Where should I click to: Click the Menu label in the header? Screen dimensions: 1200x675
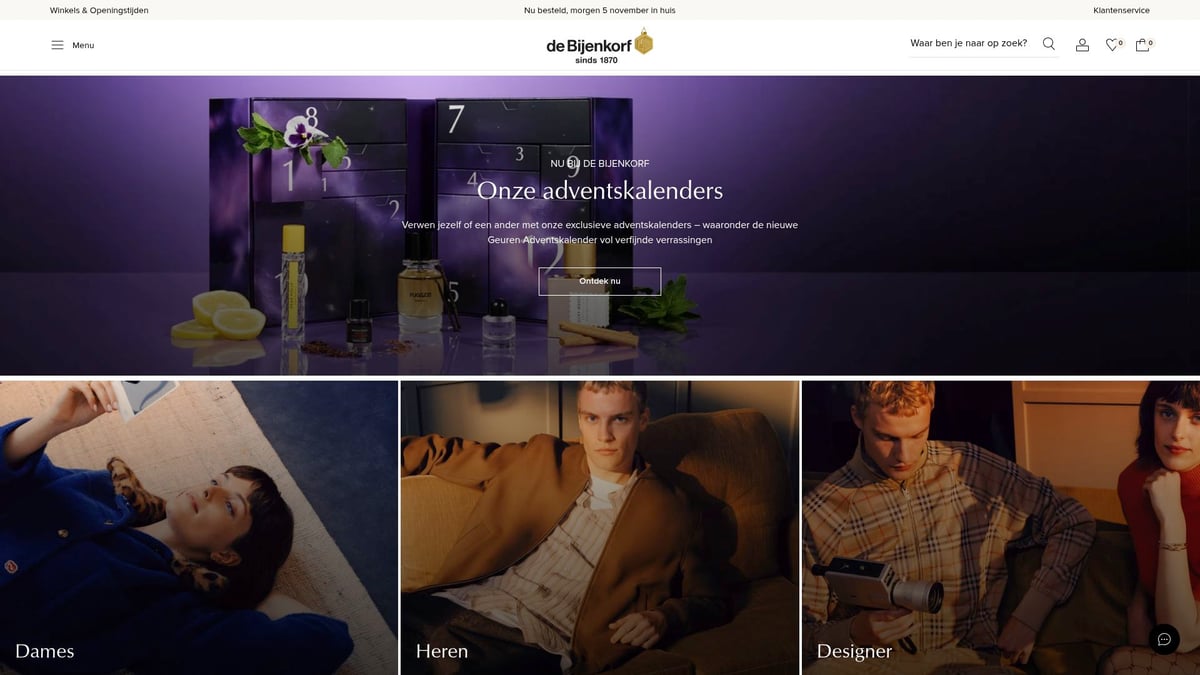(x=83, y=45)
